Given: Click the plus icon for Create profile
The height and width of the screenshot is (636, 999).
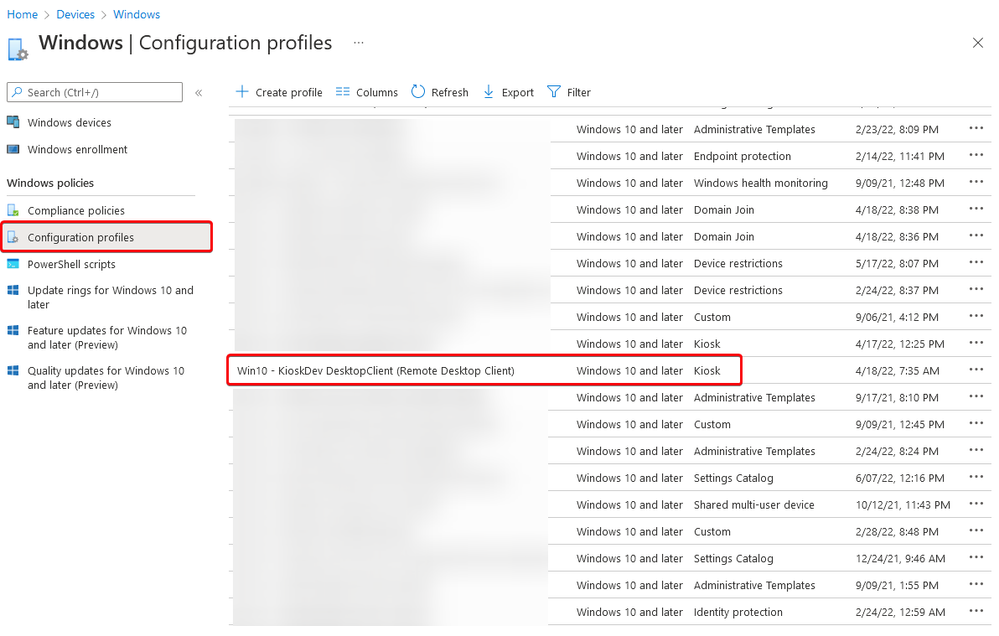Looking at the screenshot, I should pos(241,92).
